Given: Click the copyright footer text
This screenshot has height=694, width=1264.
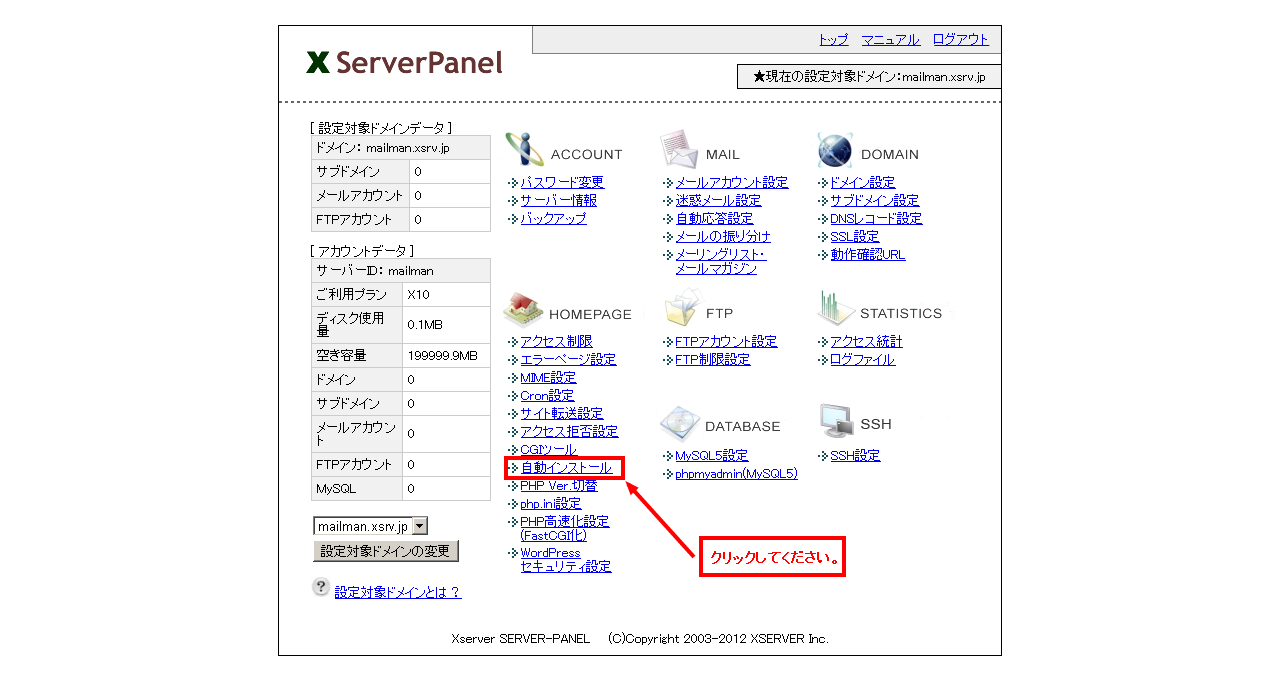Looking at the screenshot, I should click(x=640, y=638).
